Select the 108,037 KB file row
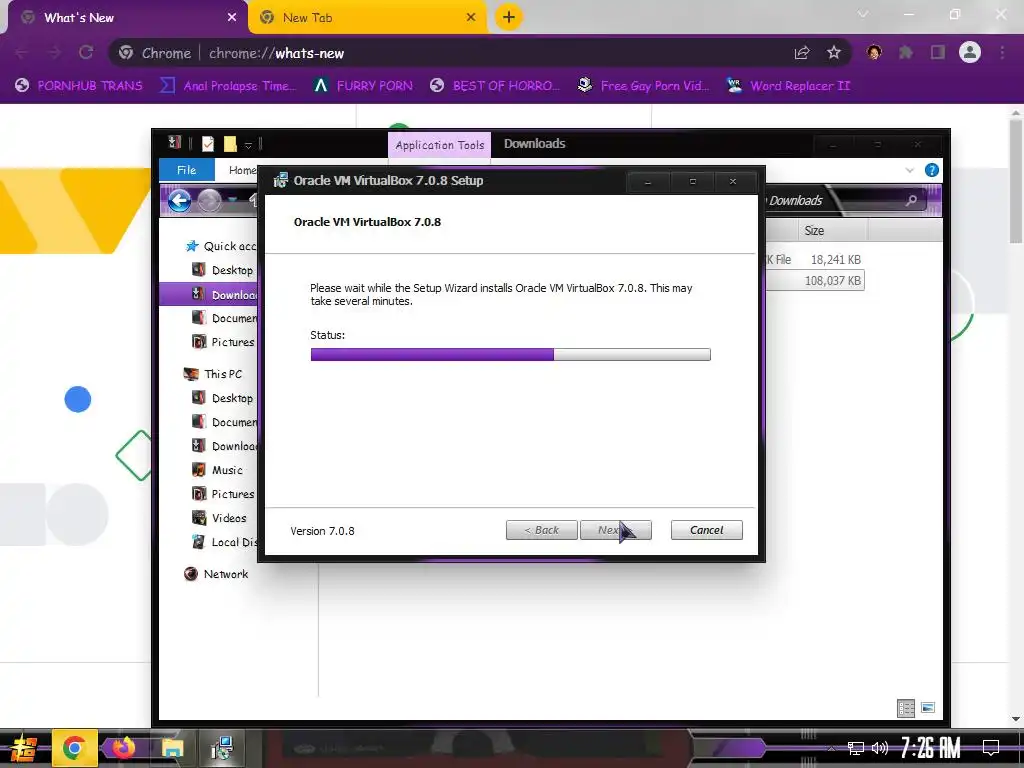 (x=814, y=281)
